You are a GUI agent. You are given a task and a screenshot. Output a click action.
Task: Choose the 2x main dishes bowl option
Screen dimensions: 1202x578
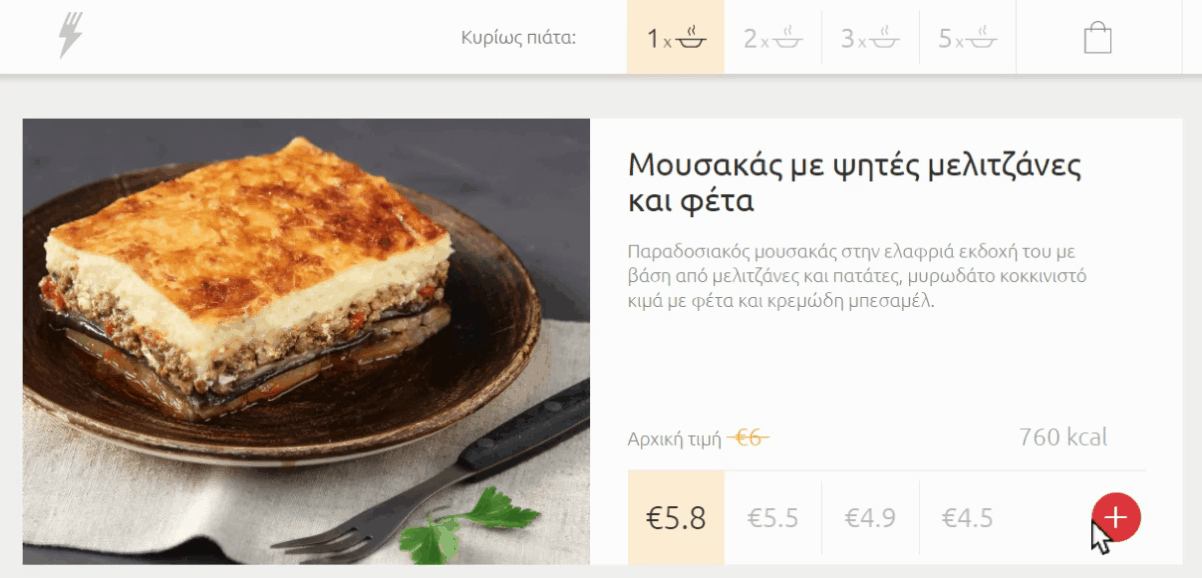point(773,38)
